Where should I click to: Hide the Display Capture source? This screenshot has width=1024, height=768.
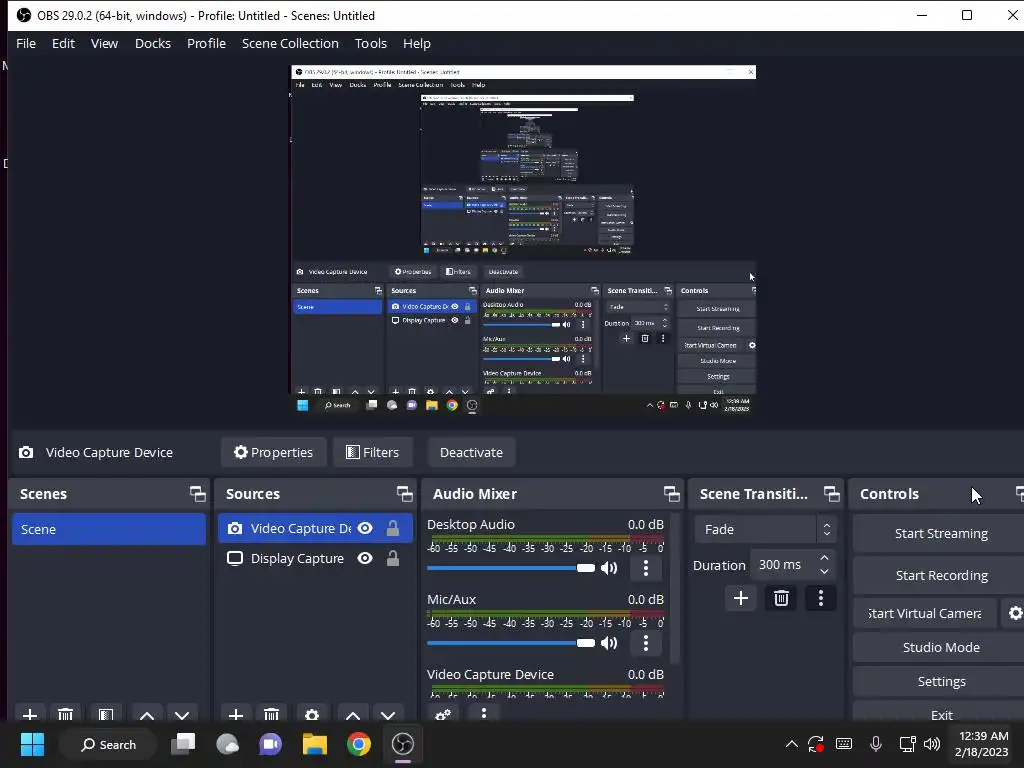click(x=365, y=558)
